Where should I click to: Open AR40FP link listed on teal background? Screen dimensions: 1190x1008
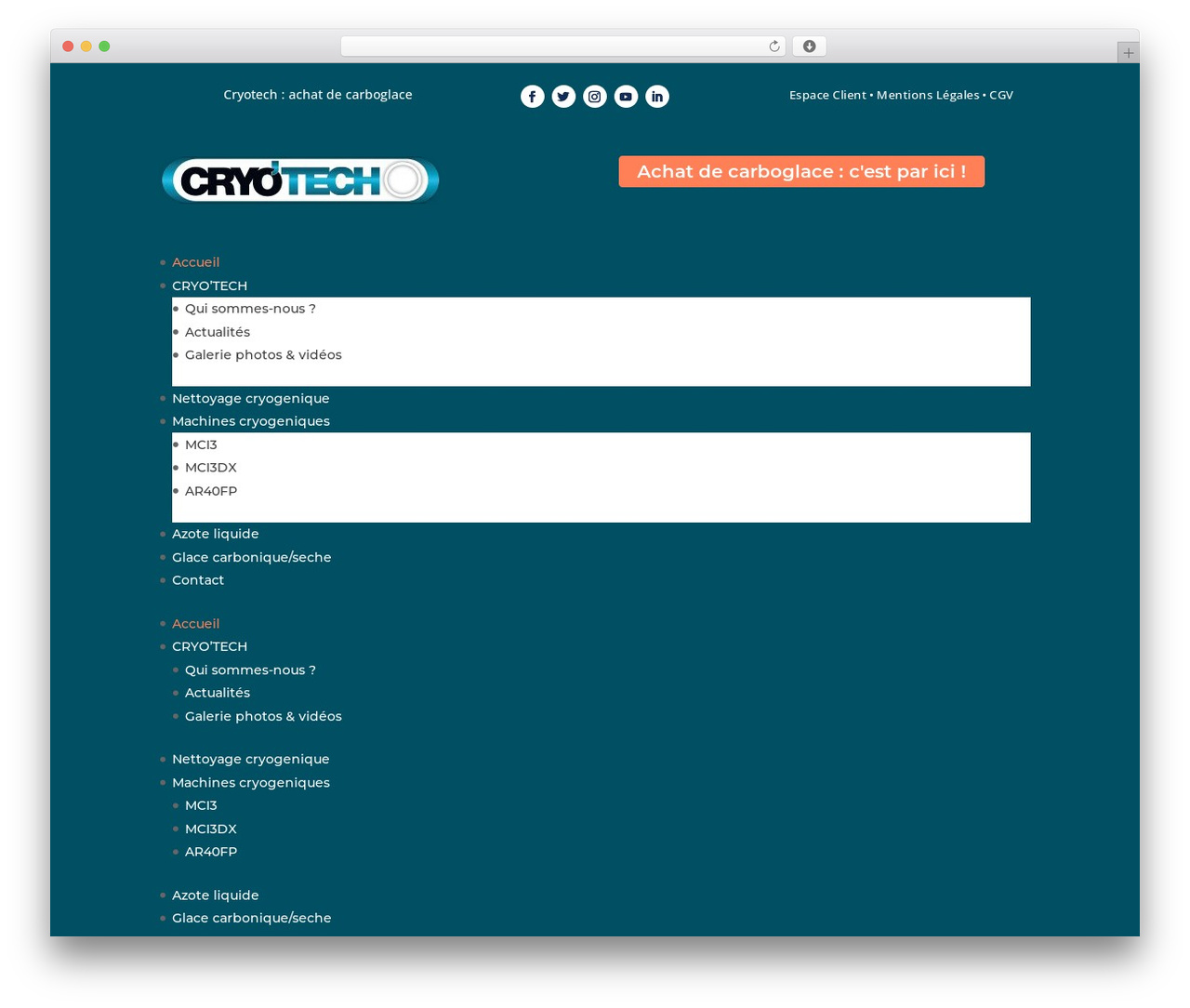211,852
